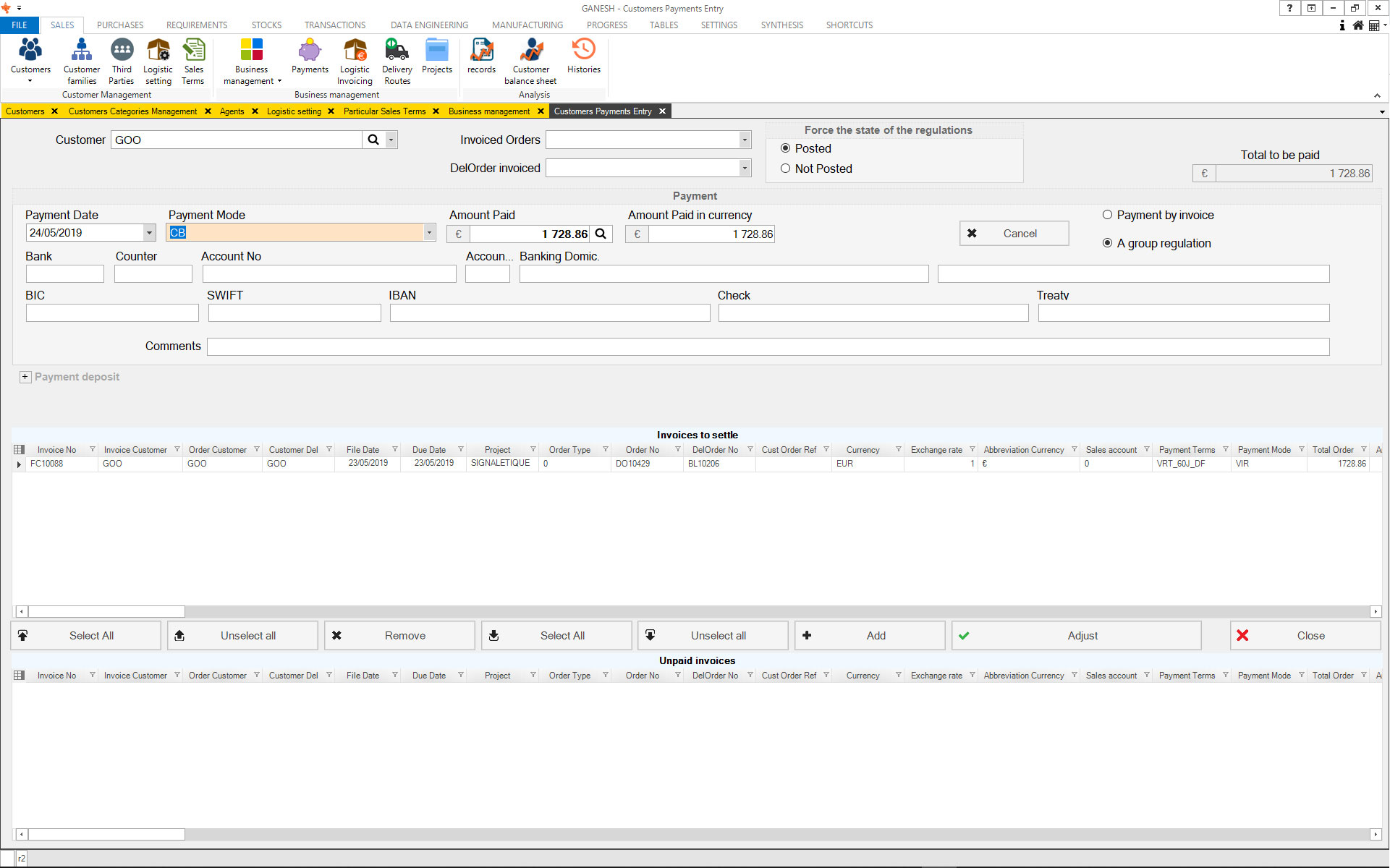The width and height of the screenshot is (1390, 868).
Task: Click the Cancel payment button
Action: [x=1014, y=234]
